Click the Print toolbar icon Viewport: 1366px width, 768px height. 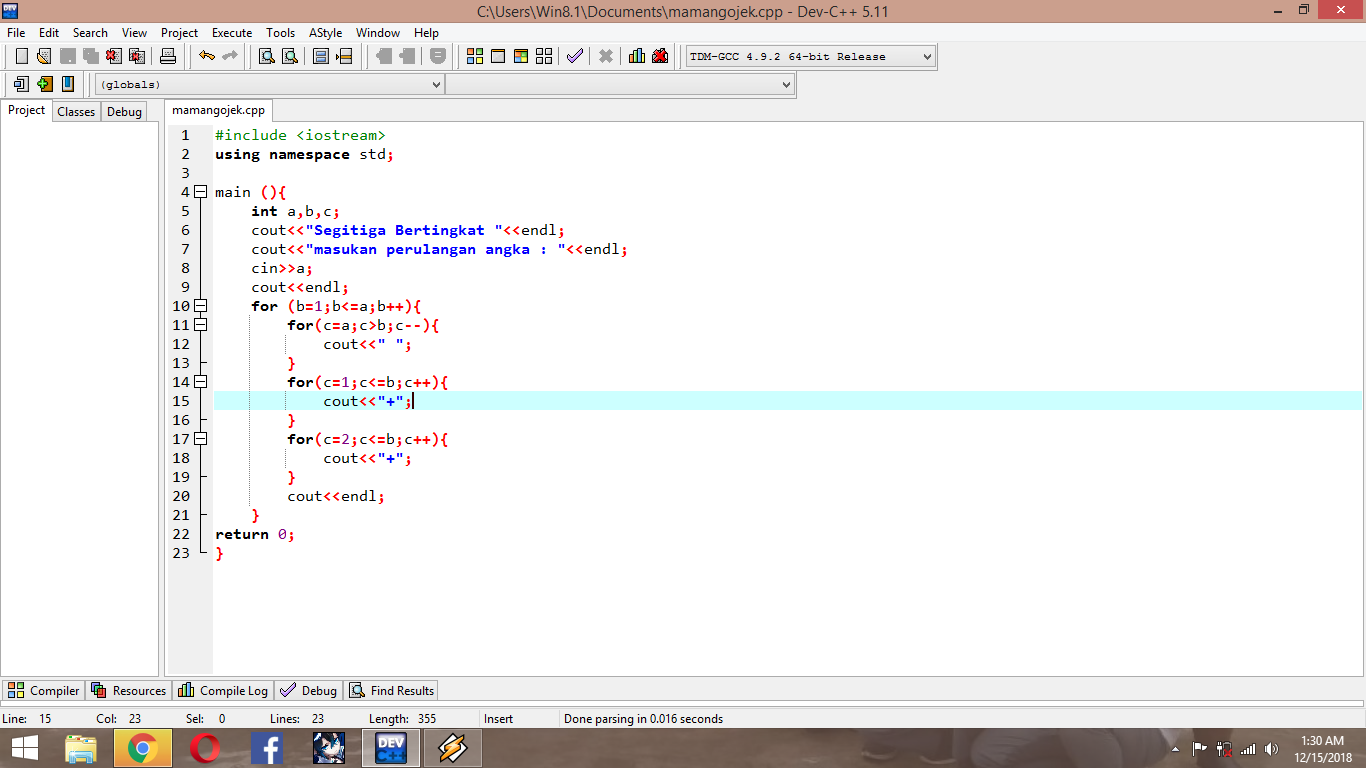click(x=168, y=56)
